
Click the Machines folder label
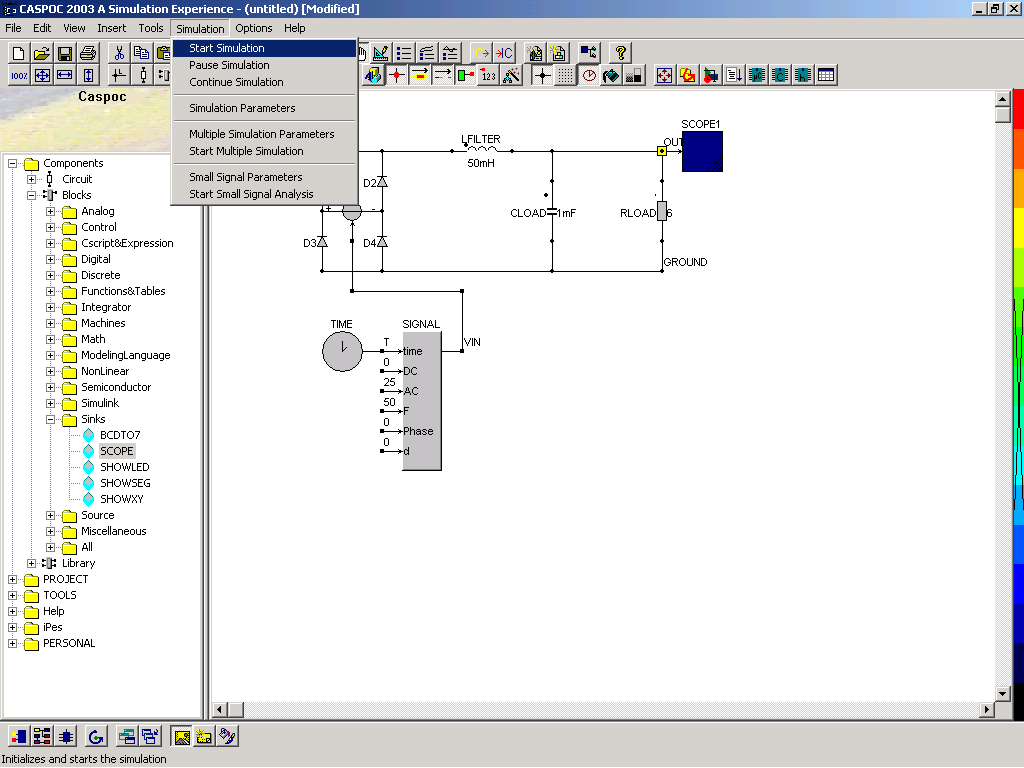coord(103,323)
